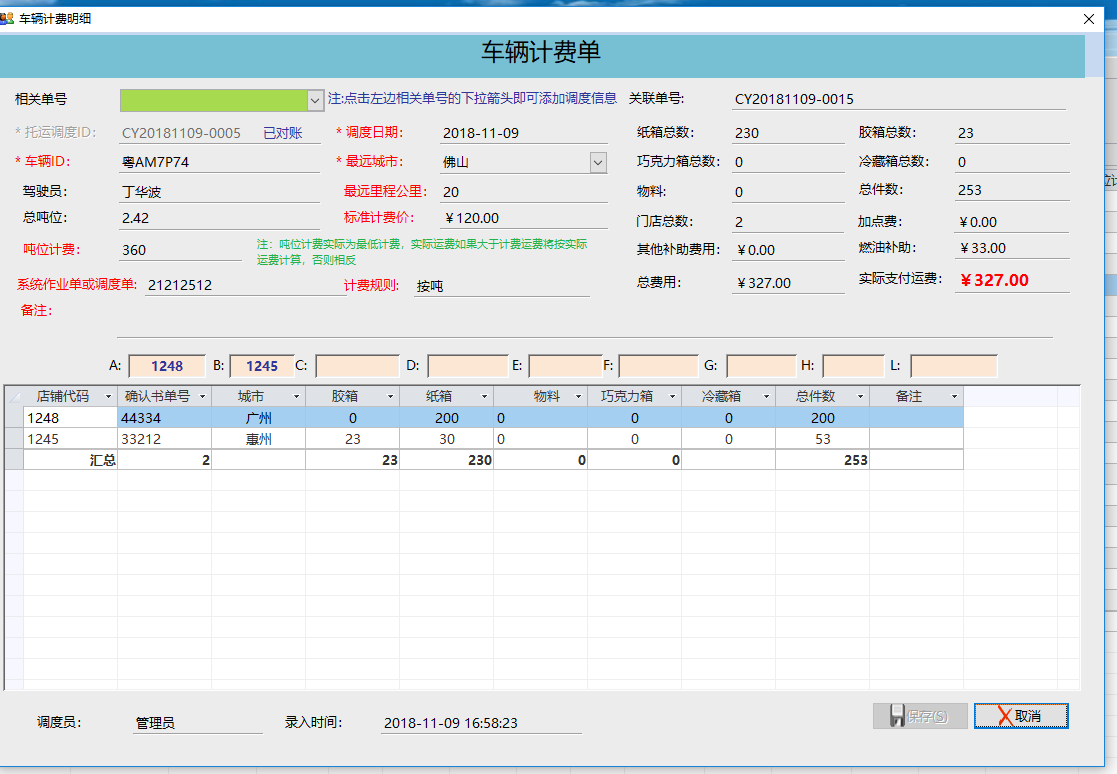Click the 驾驶员 field 丁华波
This screenshot has width=1117, height=774.
click(x=219, y=192)
